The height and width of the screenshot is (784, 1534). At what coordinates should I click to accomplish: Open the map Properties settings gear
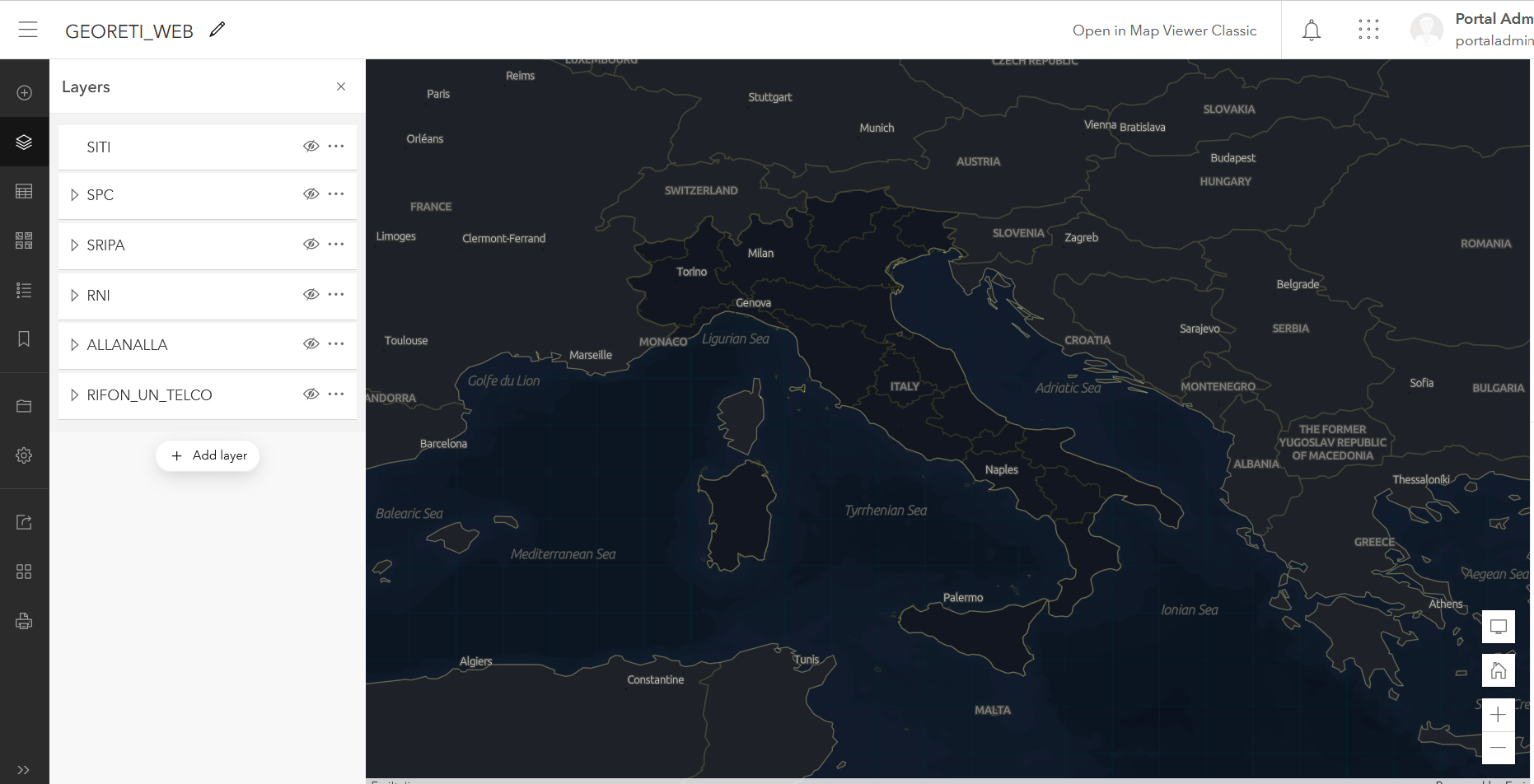[x=24, y=455]
